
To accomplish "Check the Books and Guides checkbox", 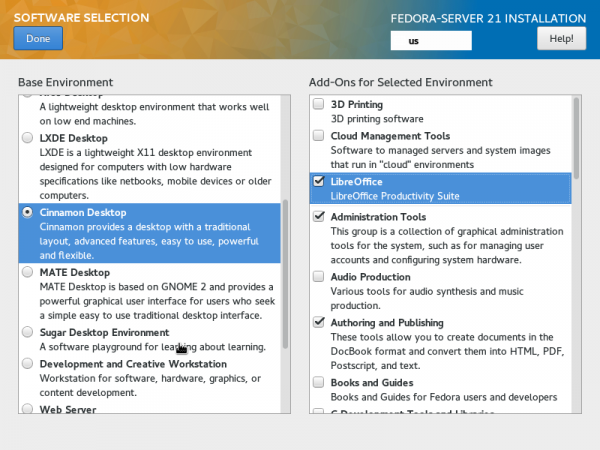I will (318, 382).
